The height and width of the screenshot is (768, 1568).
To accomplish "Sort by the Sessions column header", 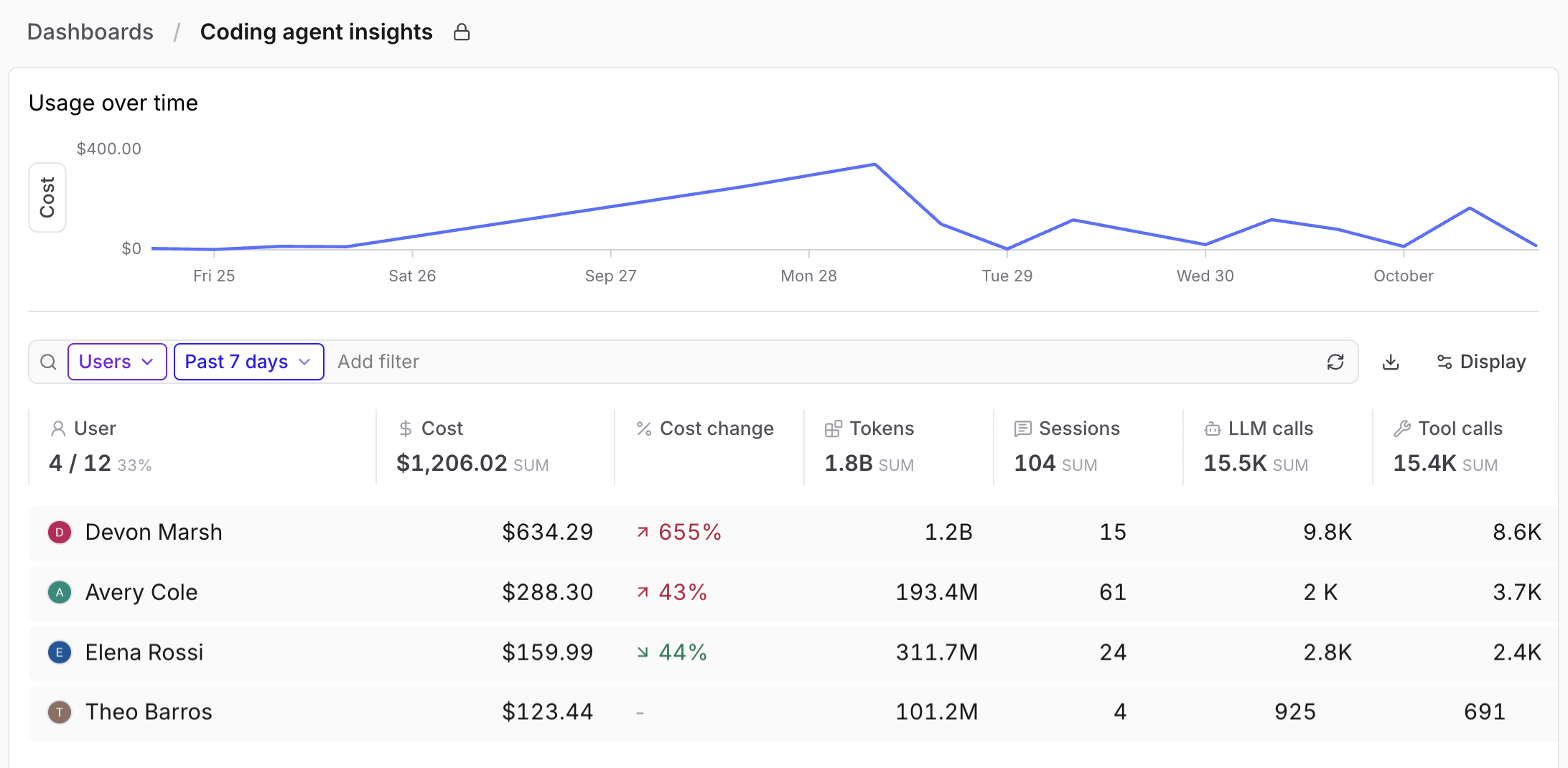I will (1079, 429).
